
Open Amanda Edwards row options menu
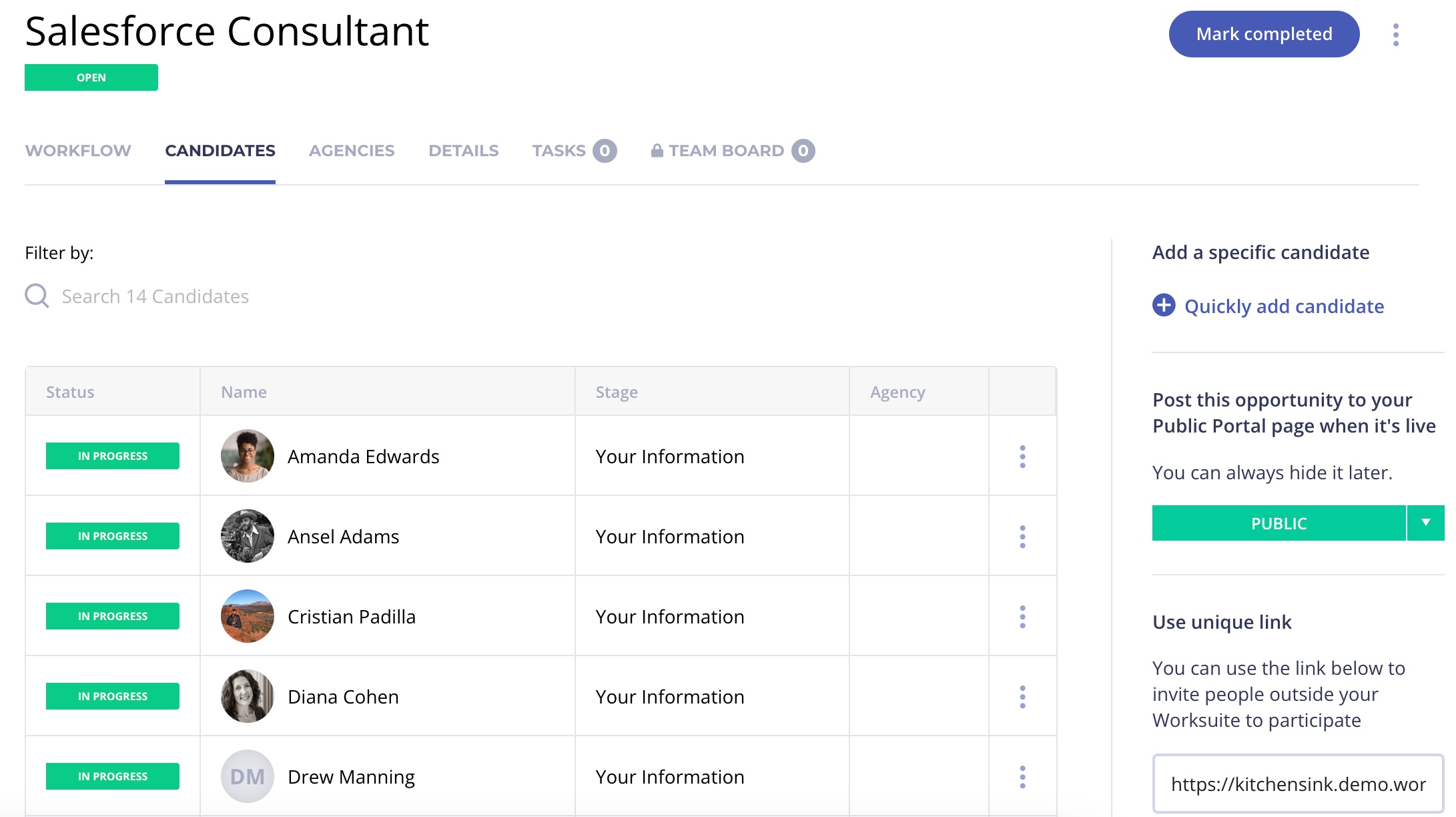pyautogui.click(x=1022, y=457)
